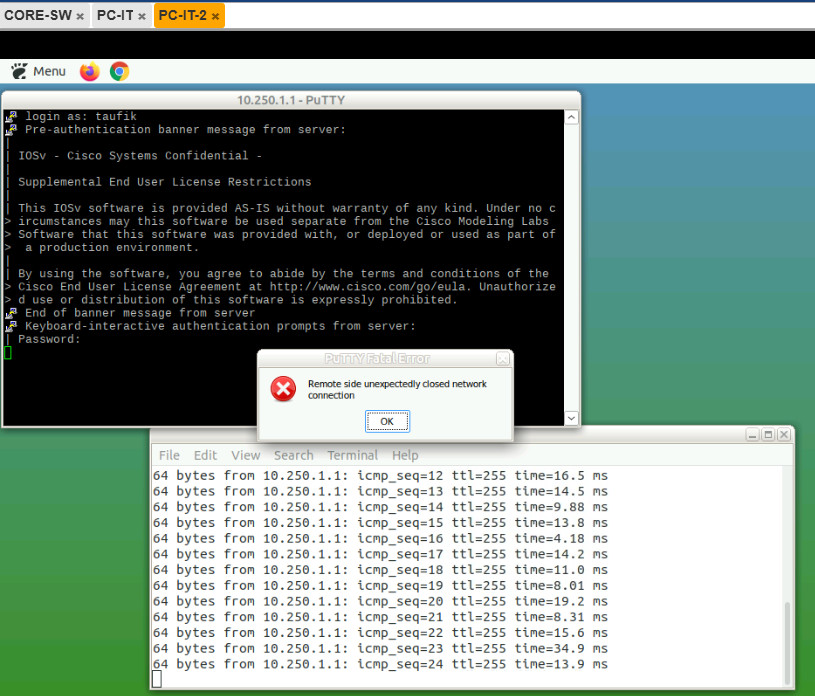815x696 pixels.
Task: Click the 'Pre-authentication banner message from server:' line
Action: coord(186,129)
